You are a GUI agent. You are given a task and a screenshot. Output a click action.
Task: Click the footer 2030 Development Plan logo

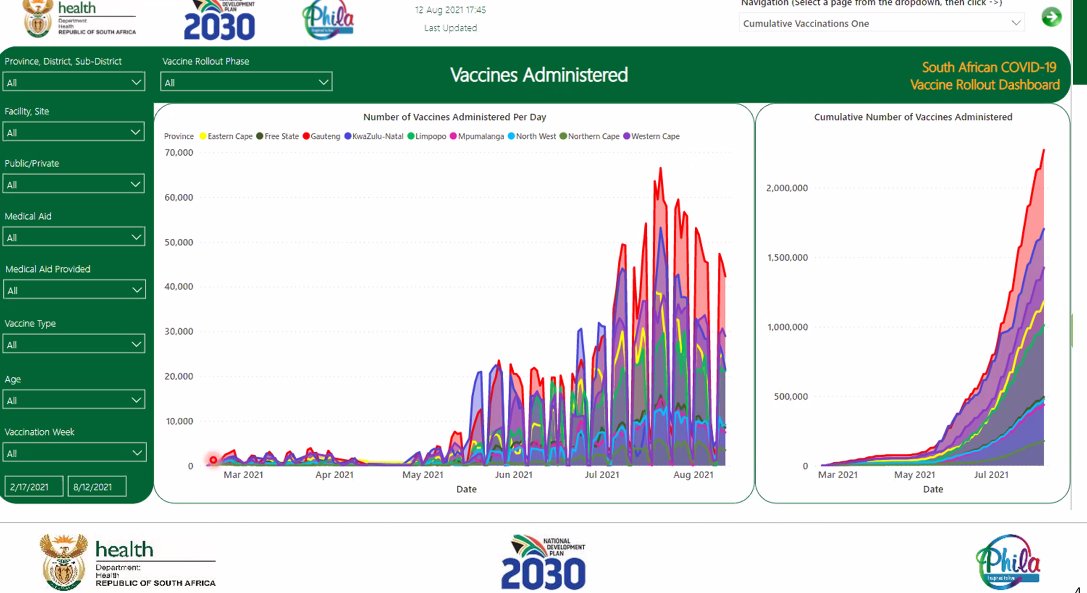tap(544, 562)
